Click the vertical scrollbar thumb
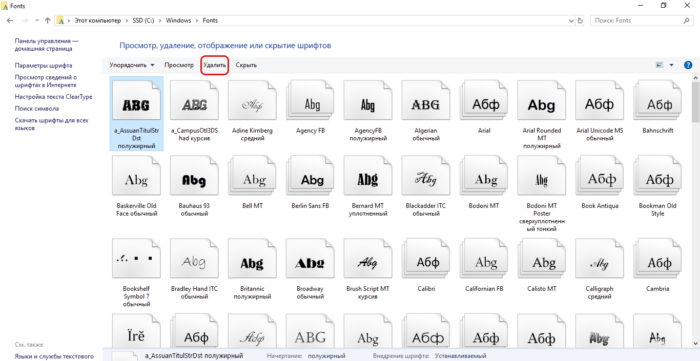 coord(696,103)
